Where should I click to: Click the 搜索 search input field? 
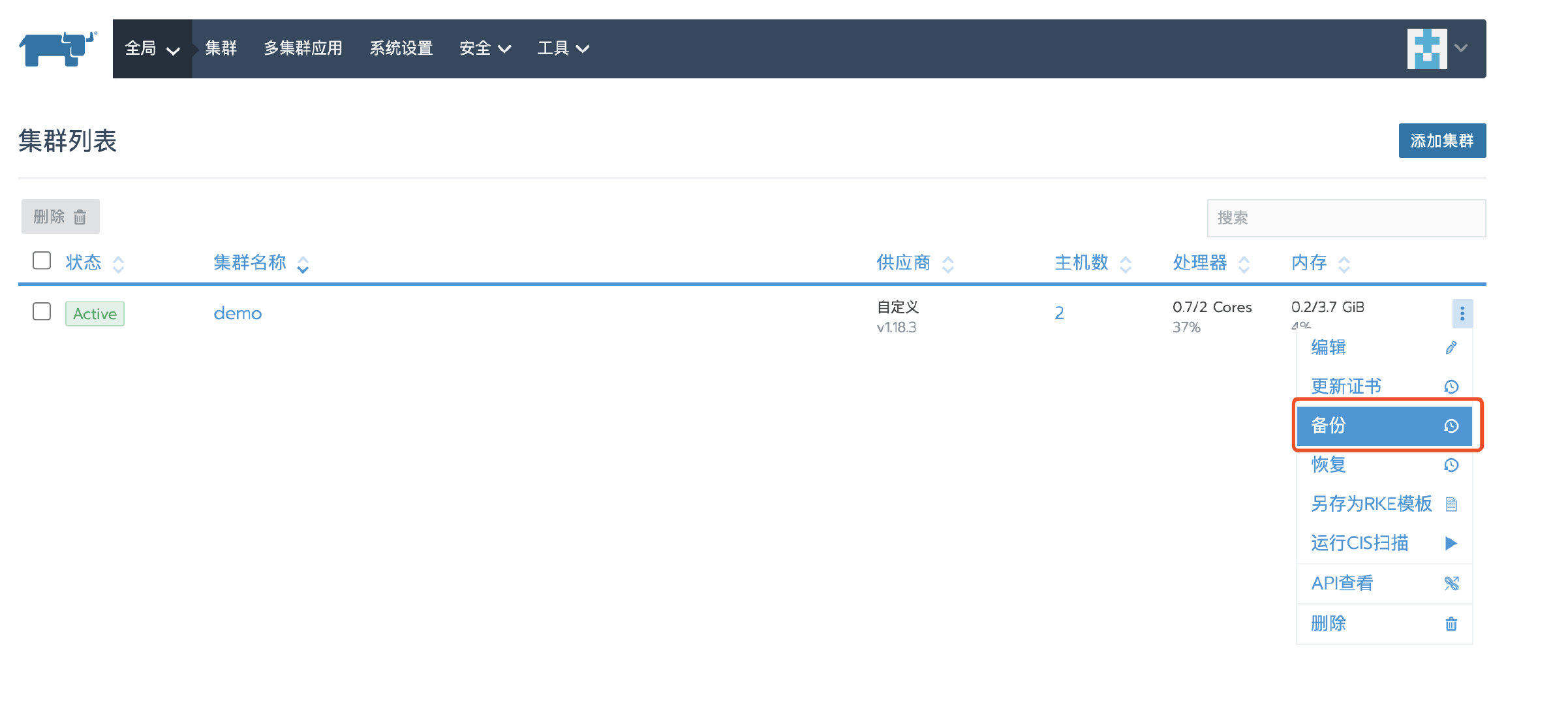tap(1345, 218)
